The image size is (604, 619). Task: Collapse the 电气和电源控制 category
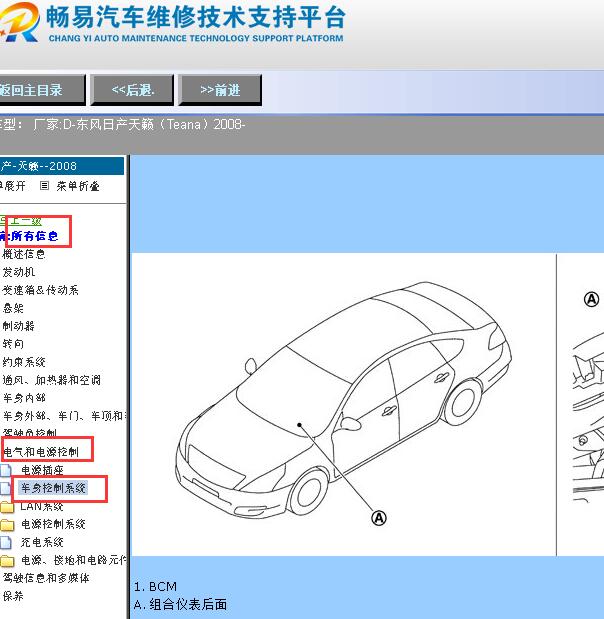(41, 452)
